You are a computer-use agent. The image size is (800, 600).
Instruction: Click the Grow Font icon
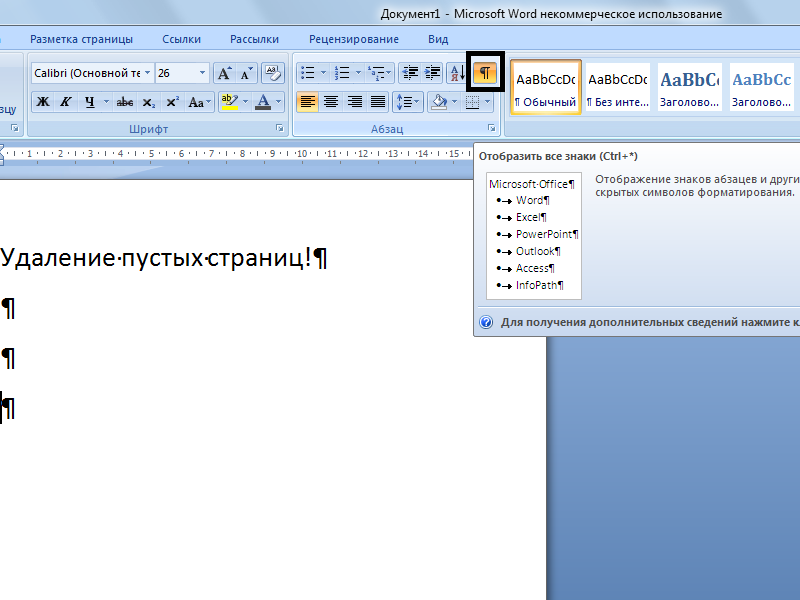point(224,73)
